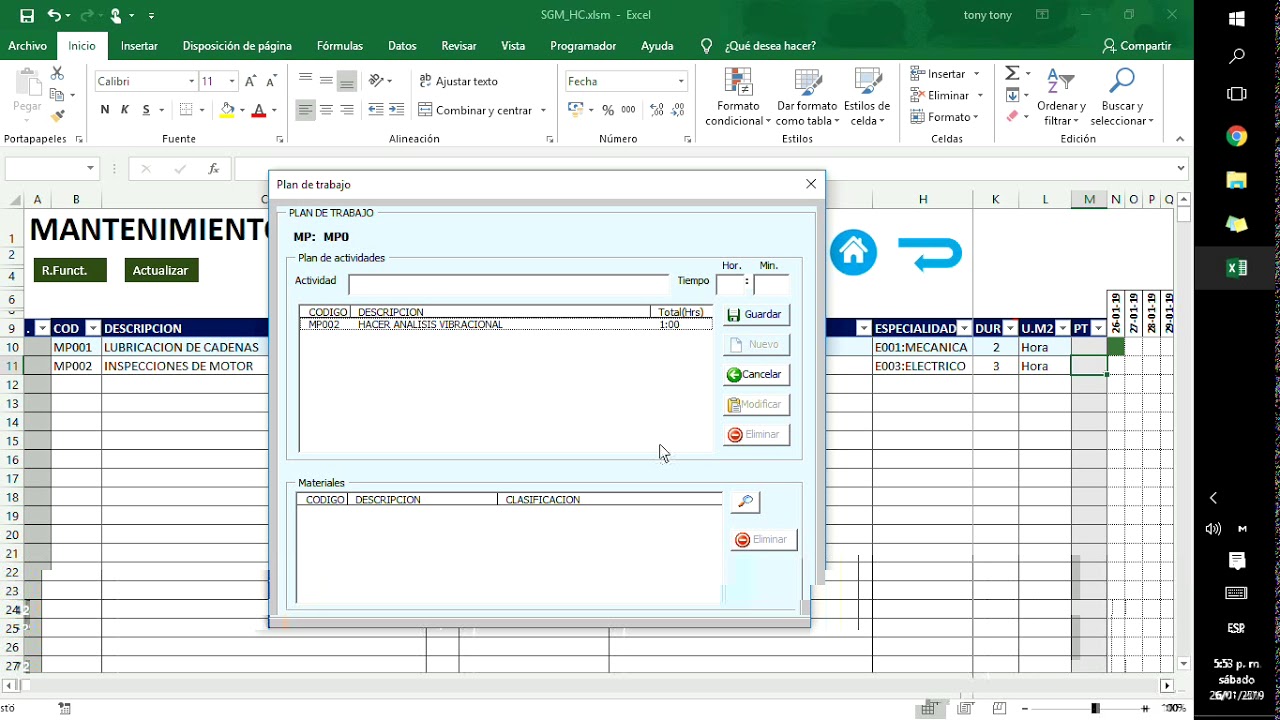Switch to the Insertar tab
This screenshot has width=1280, height=720.
pyautogui.click(x=139, y=46)
